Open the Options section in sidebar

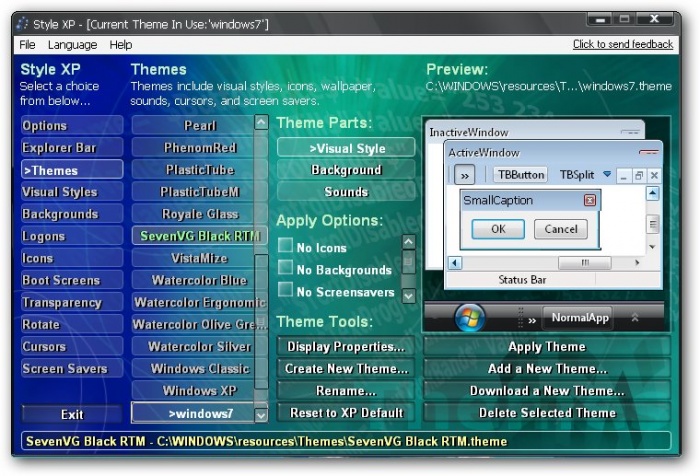(72, 125)
